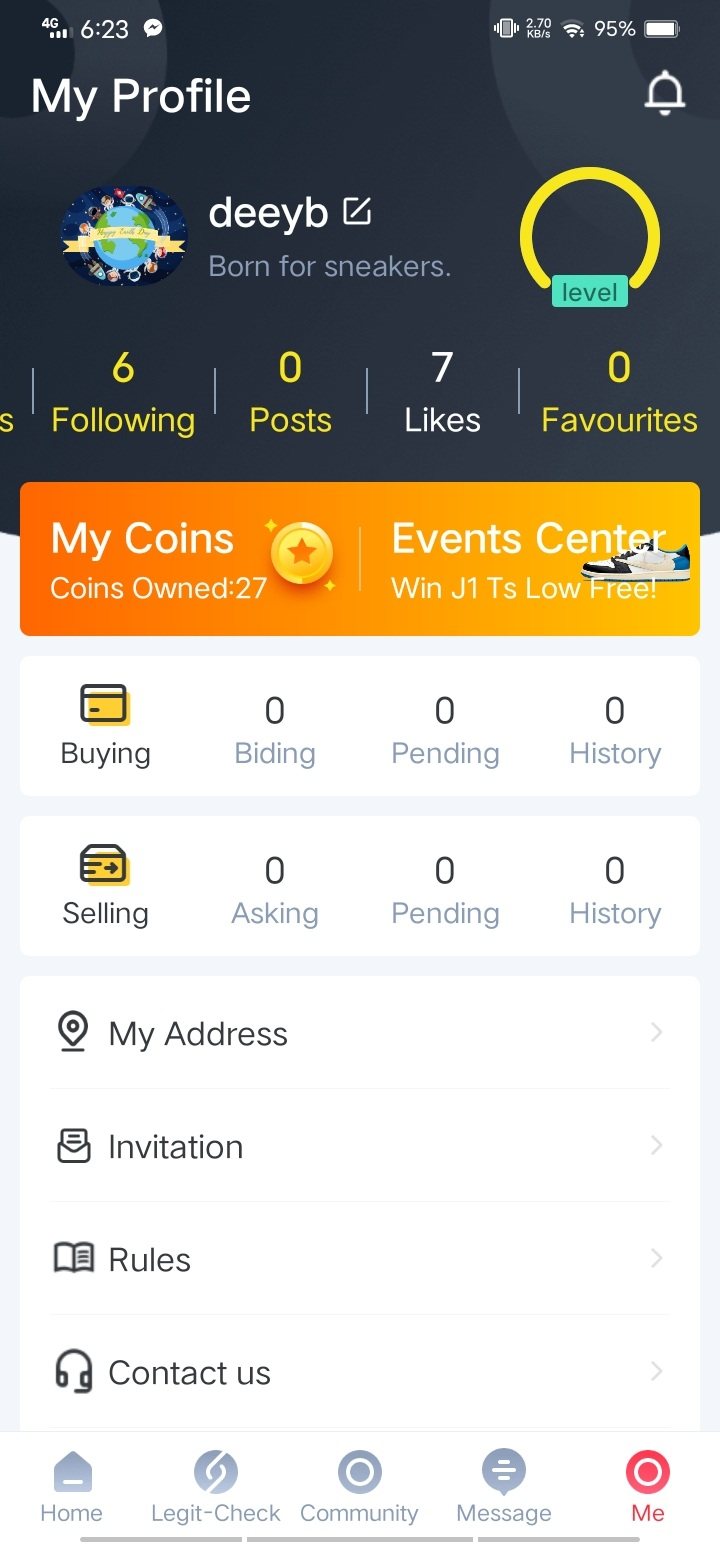Open the deeyb profile avatar picture
The width and height of the screenshot is (720, 1544).
[x=124, y=236]
